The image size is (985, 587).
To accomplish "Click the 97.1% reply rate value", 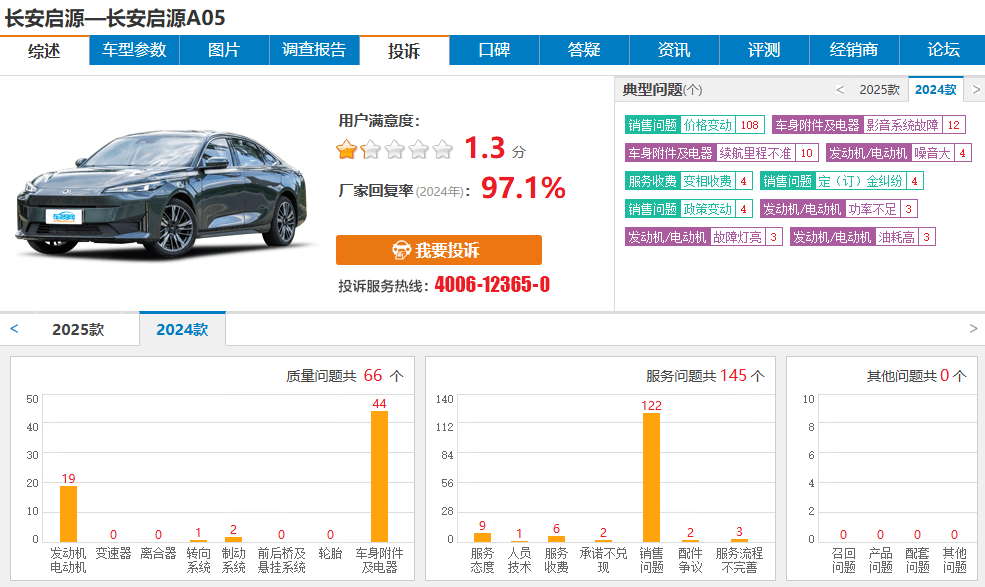I will tap(523, 188).
